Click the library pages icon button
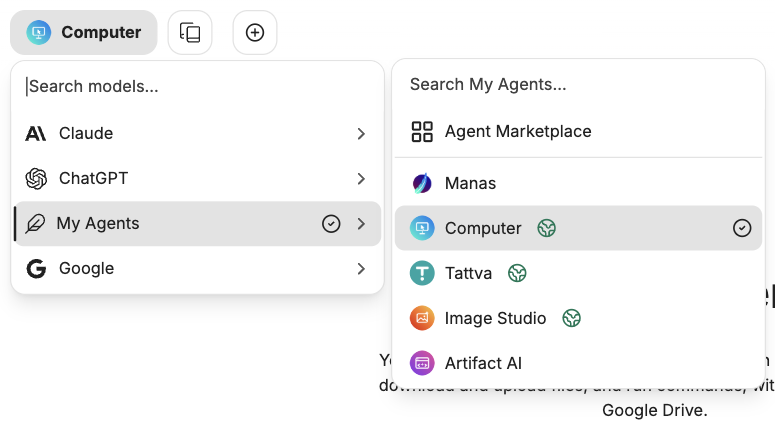 pyautogui.click(x=190, y=33)
